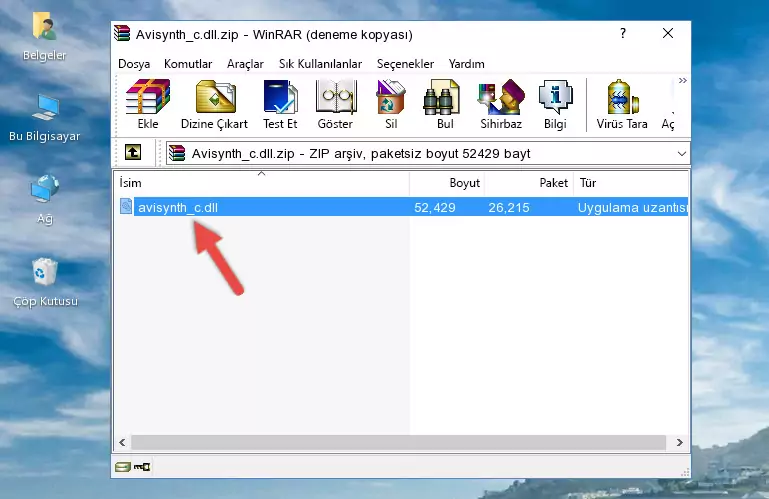Select Bu Bilgisayar desktop icon

coord(45,107)
